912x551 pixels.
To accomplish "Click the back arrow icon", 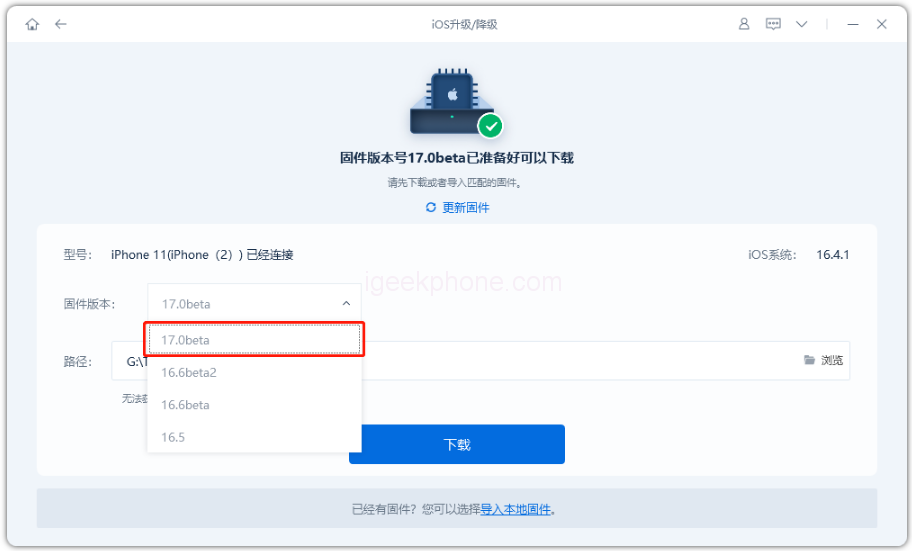I will (x=61, y=24).
